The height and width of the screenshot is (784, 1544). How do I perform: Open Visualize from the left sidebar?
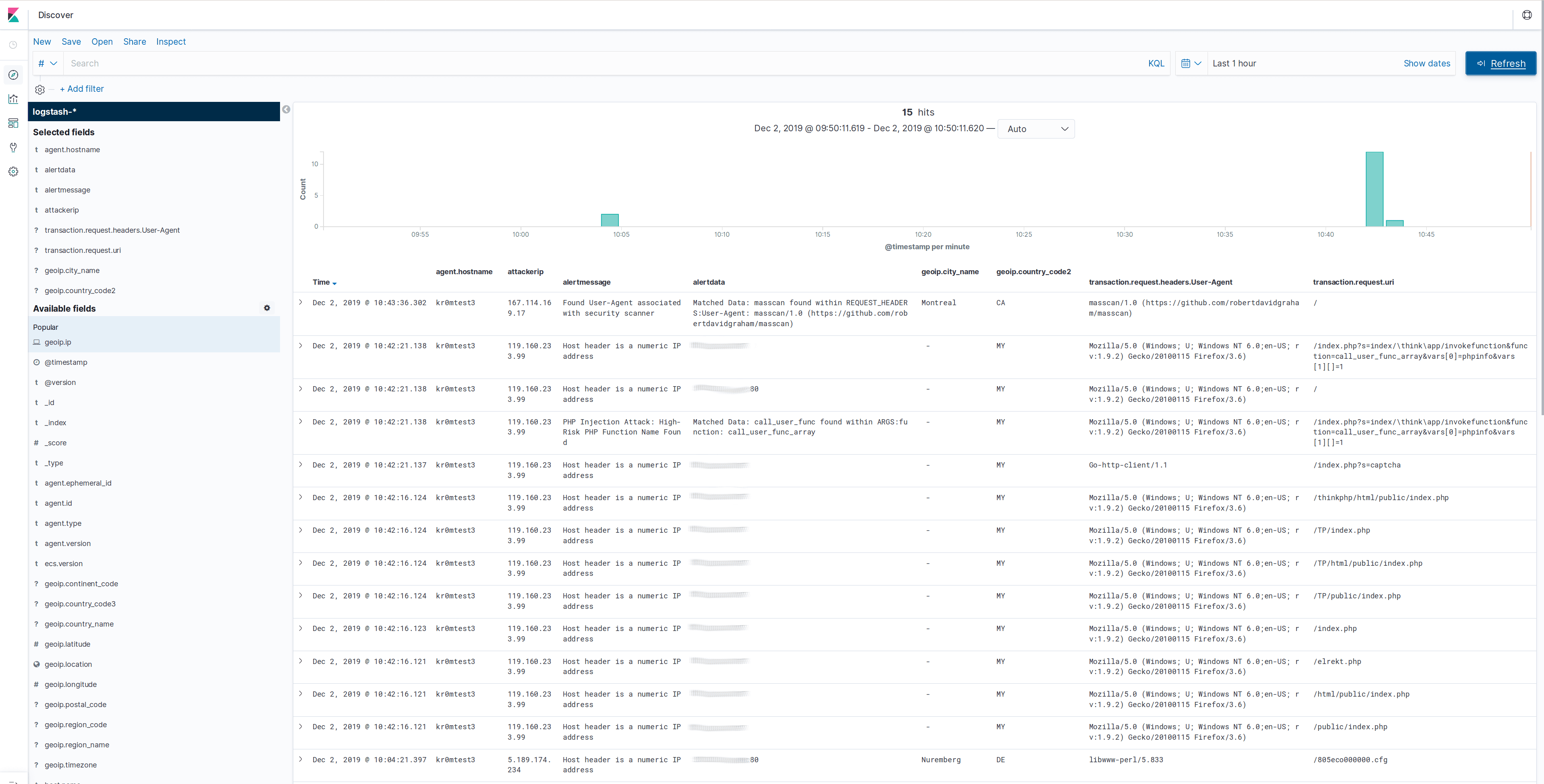coord(13,99)
